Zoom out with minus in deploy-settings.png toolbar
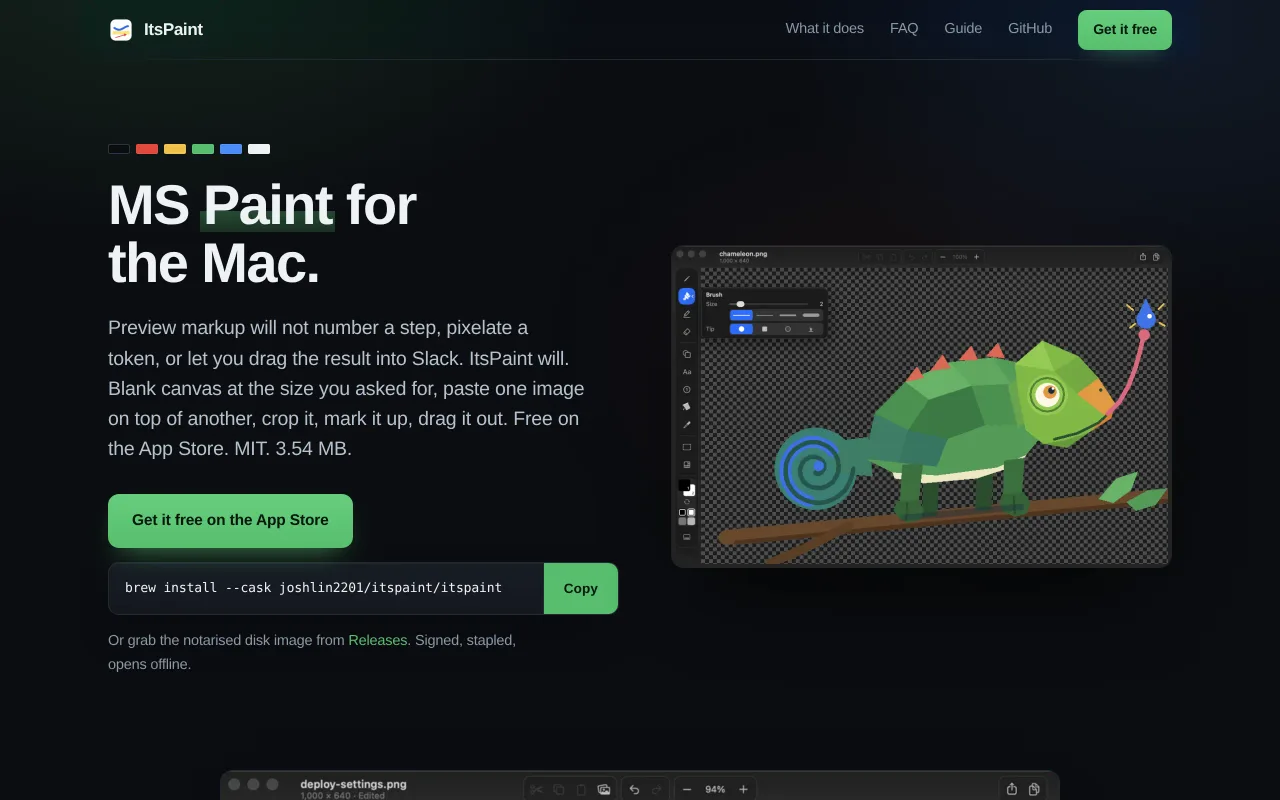 [687, 789]
